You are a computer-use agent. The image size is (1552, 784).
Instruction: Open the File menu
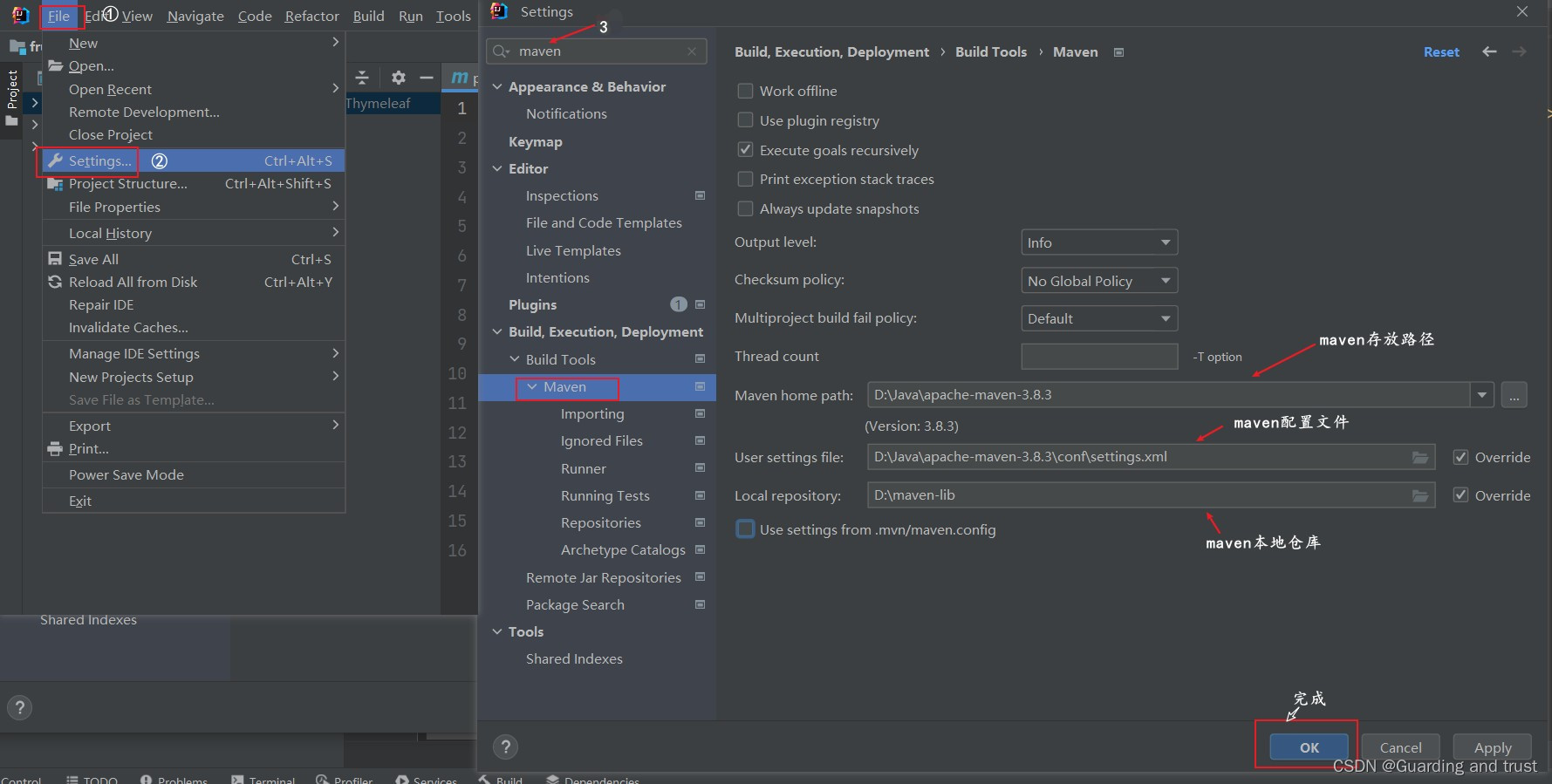[58, 16]
